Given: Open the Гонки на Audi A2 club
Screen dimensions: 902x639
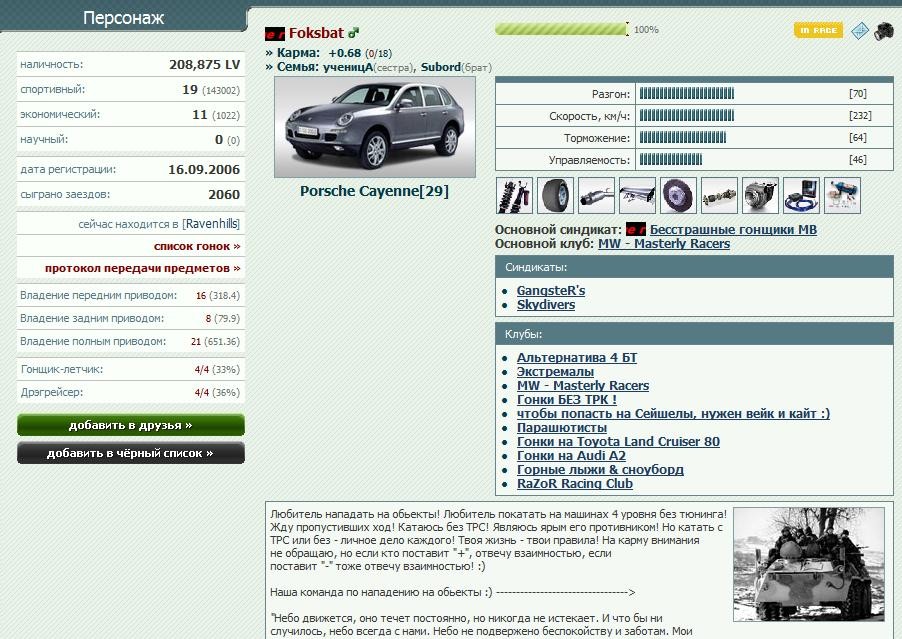Looking at the screenshot, I should coord(571,456).
